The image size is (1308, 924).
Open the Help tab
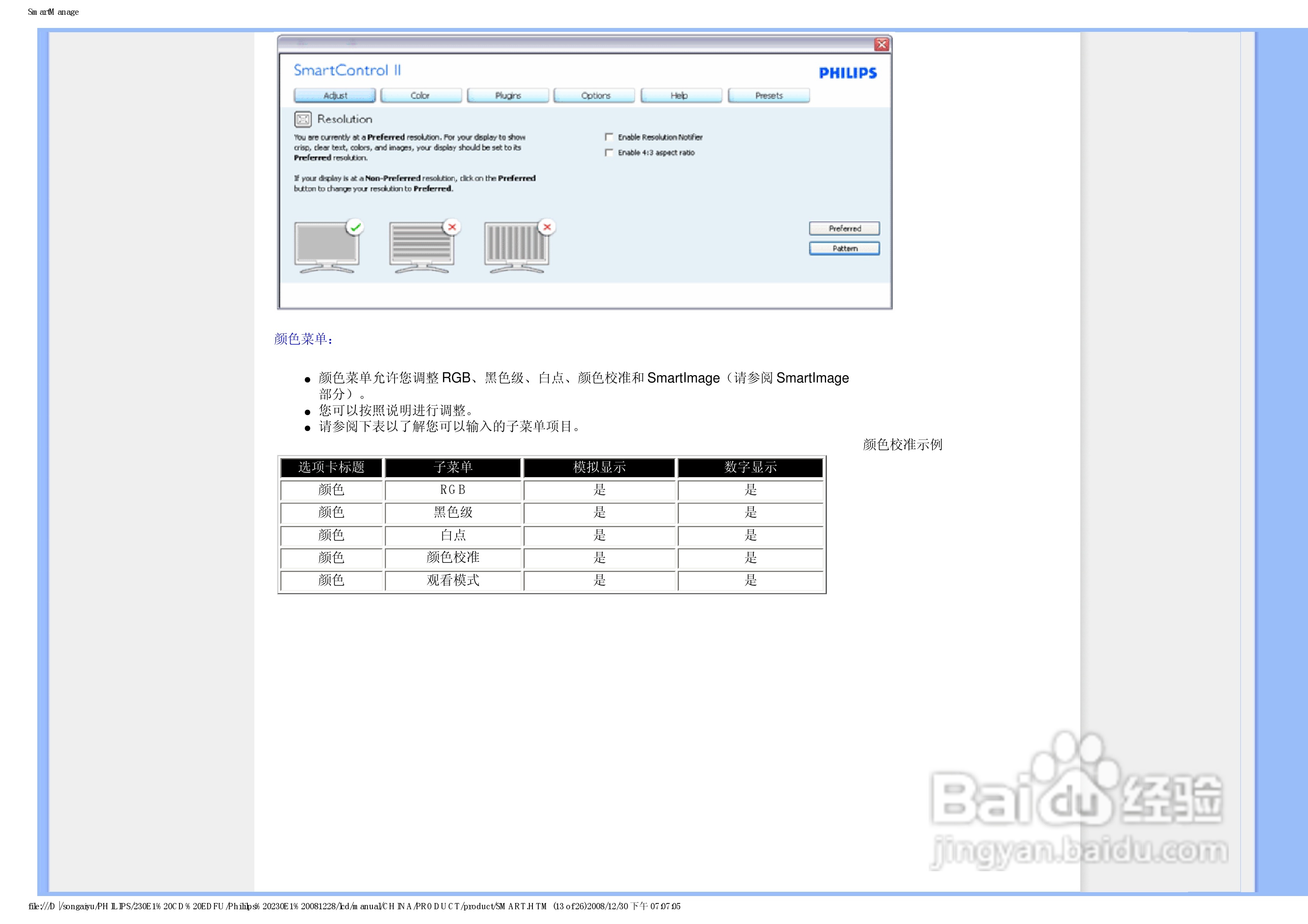(x=681, y=96)
